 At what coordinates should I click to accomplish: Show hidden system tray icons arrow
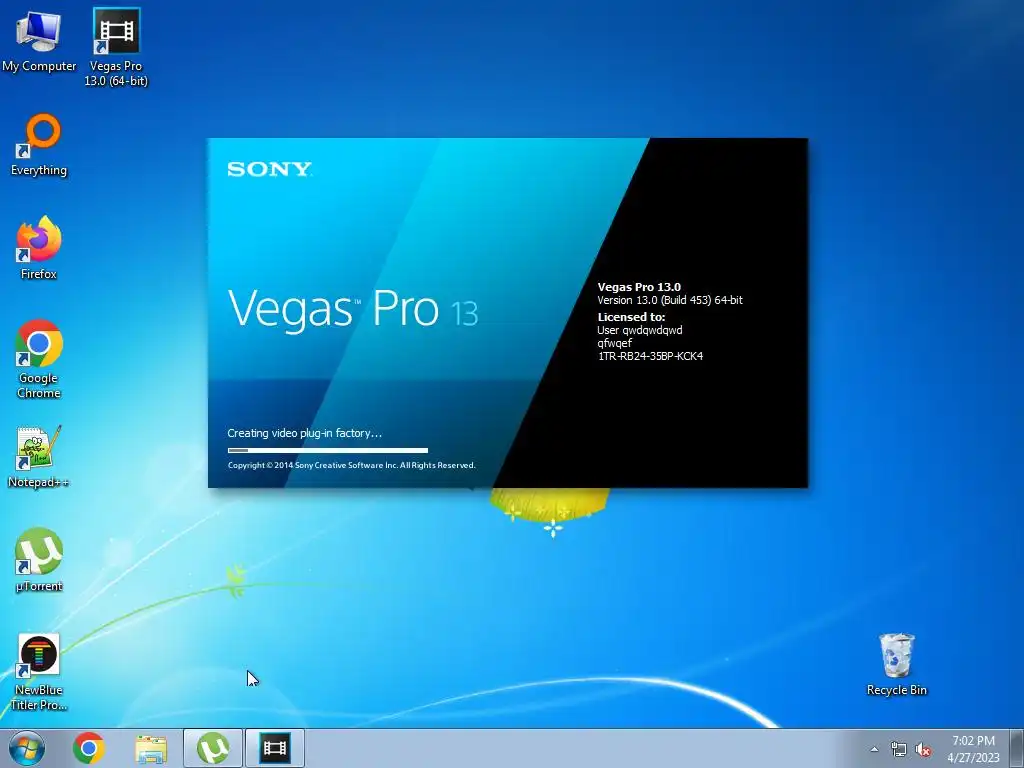click(x=874, y=749)
